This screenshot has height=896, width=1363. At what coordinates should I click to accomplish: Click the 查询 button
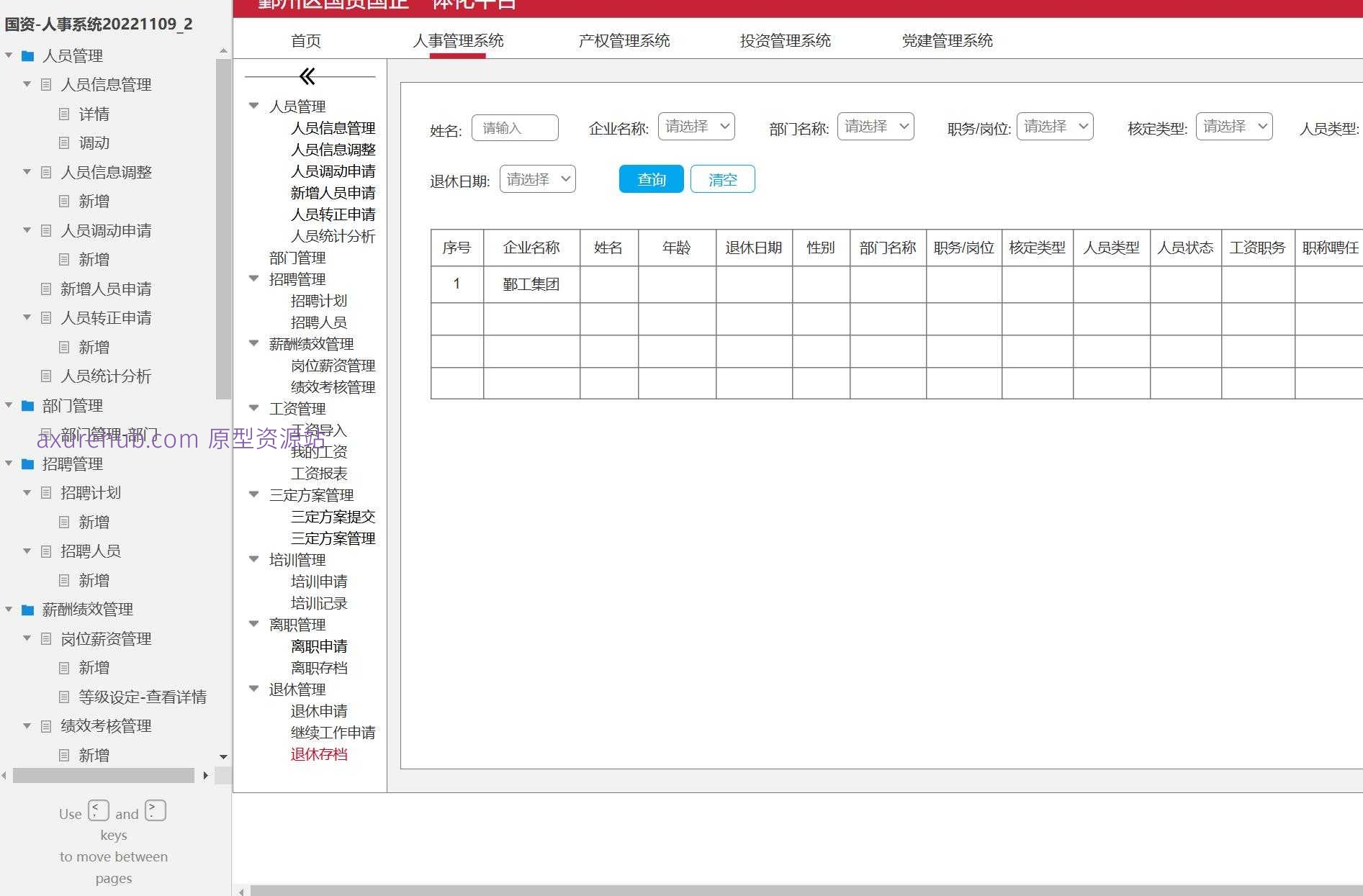650,178
